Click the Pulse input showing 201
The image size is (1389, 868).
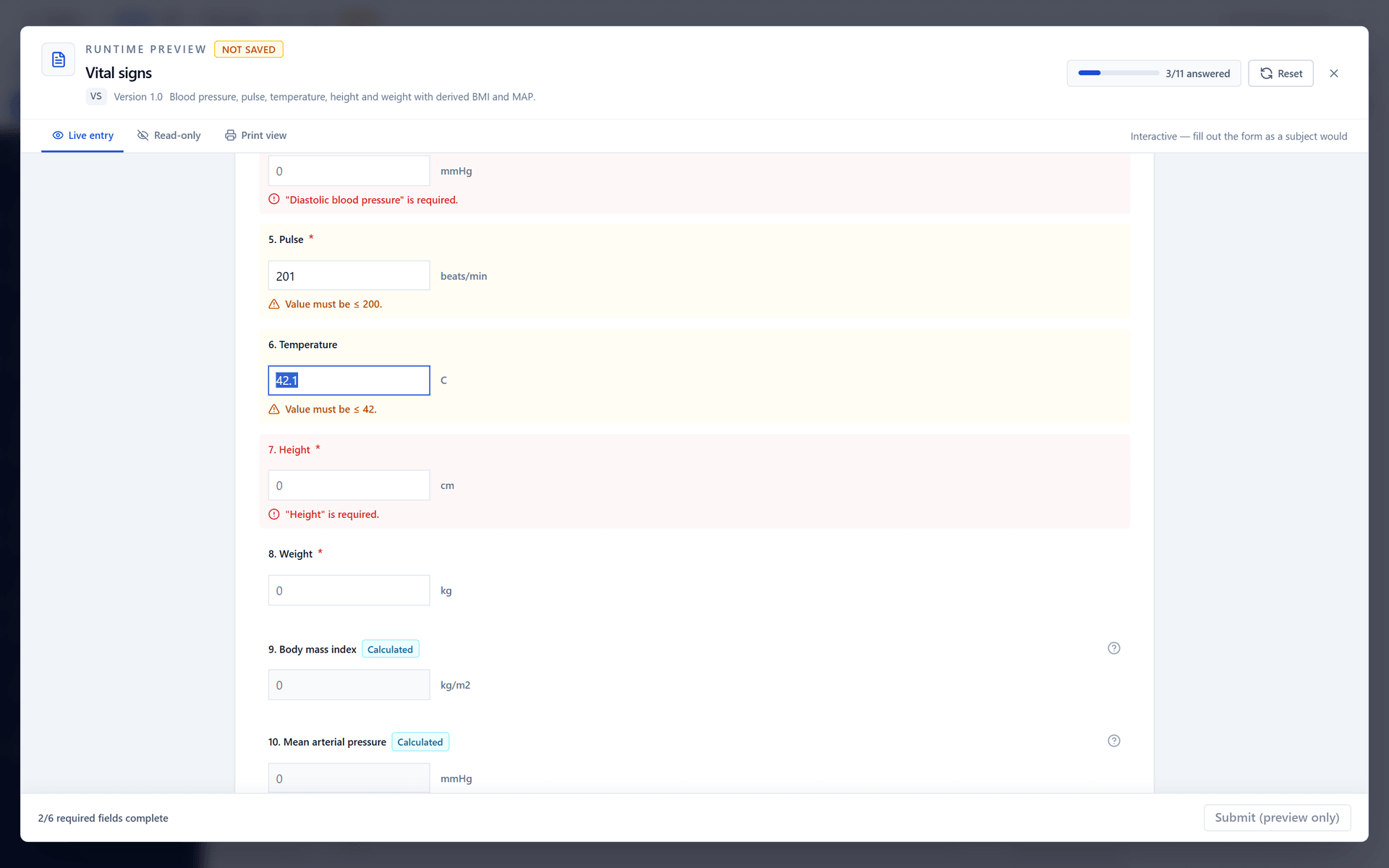click(x=349, y=276)
